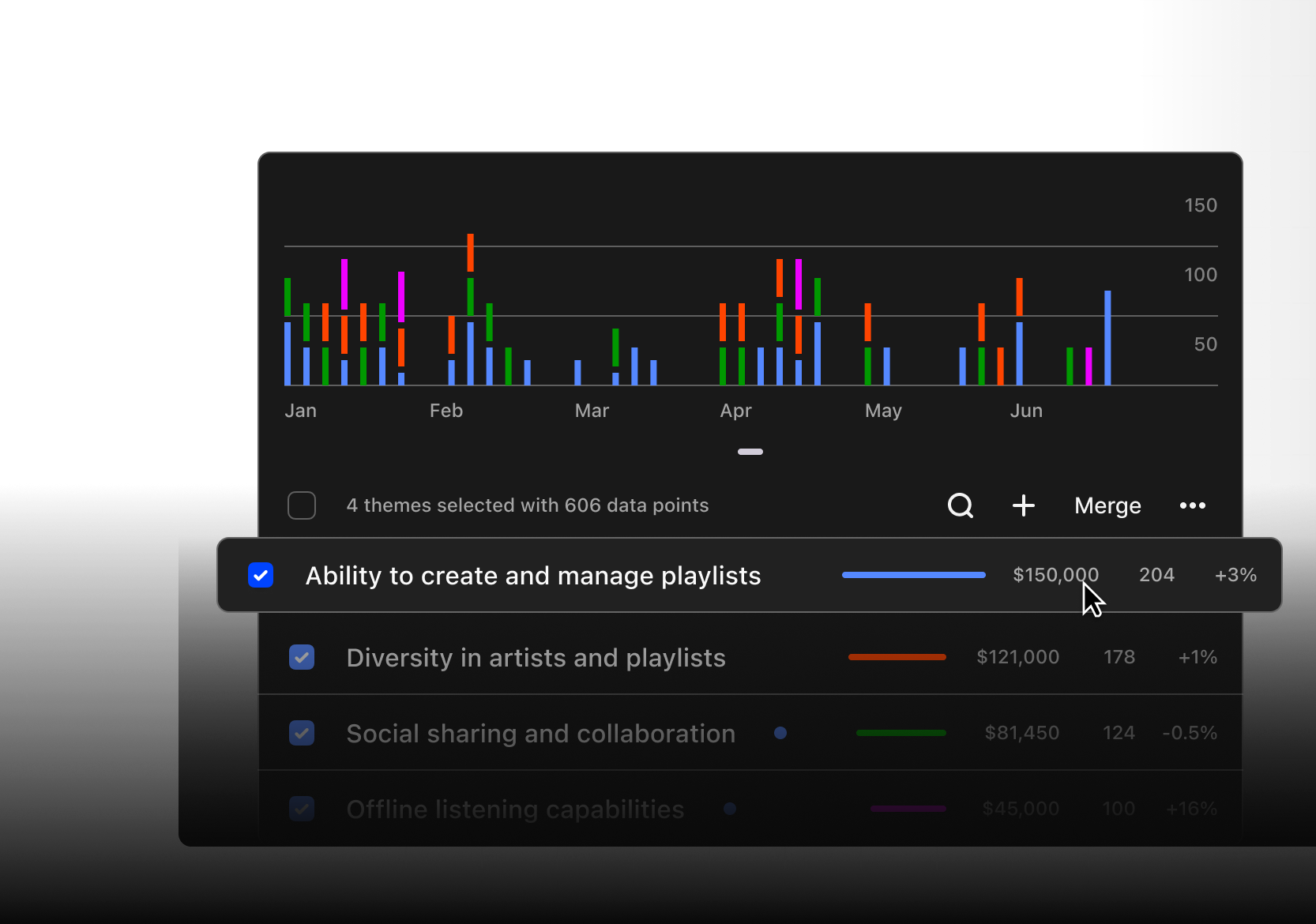Open the more options ellipsis menu
The height and width of the screenshot is (924, 1316).
coord(1192,505)
